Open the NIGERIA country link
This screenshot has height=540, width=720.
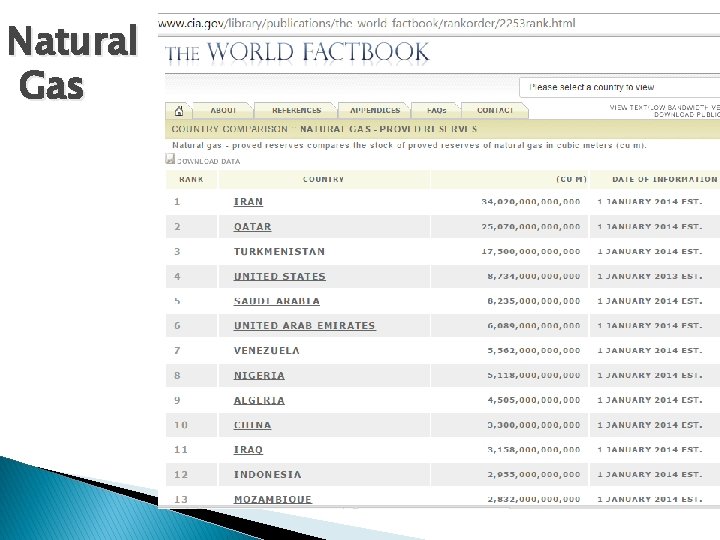coord(259,375)
